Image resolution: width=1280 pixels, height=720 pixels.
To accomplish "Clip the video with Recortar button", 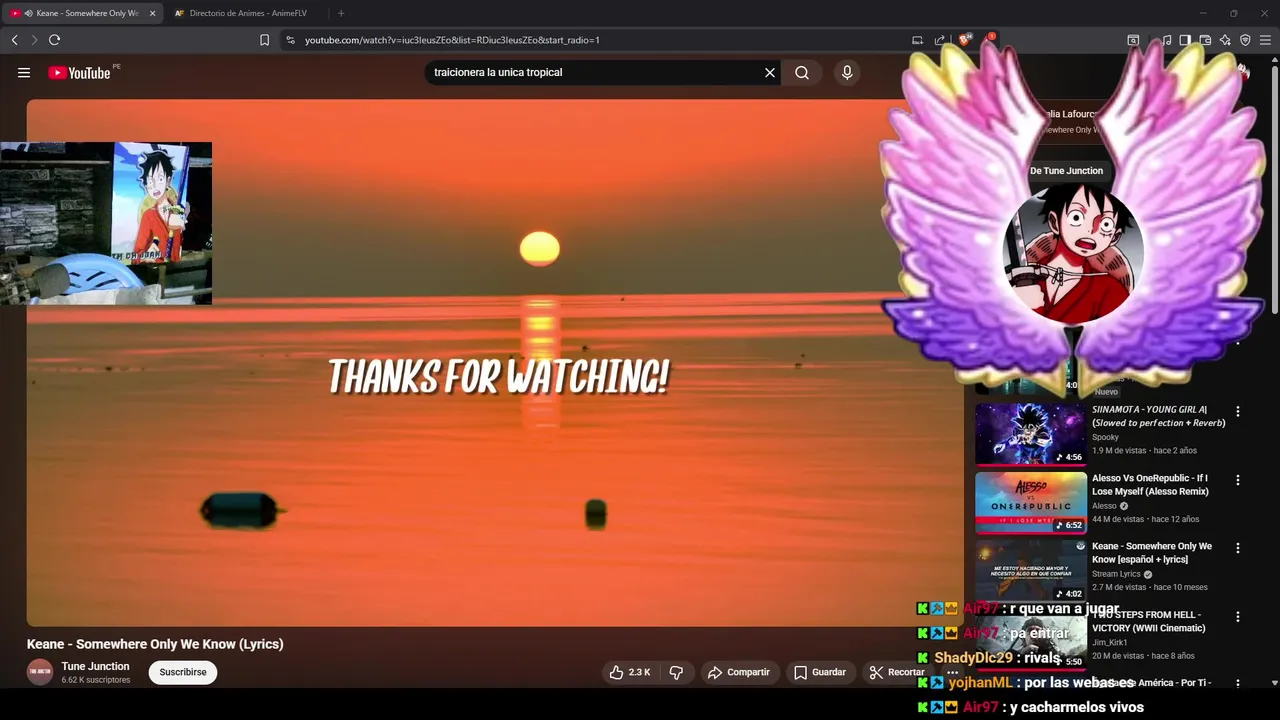I will [x=897, y=672].
